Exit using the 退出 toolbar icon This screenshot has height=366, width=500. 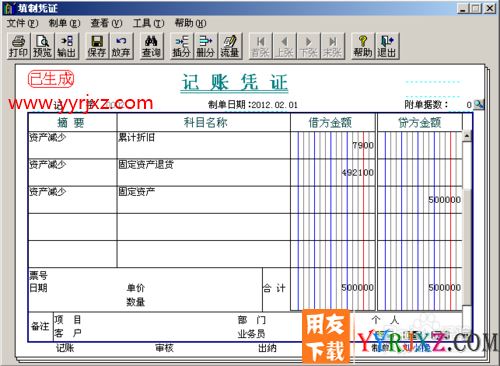[387, 46]
